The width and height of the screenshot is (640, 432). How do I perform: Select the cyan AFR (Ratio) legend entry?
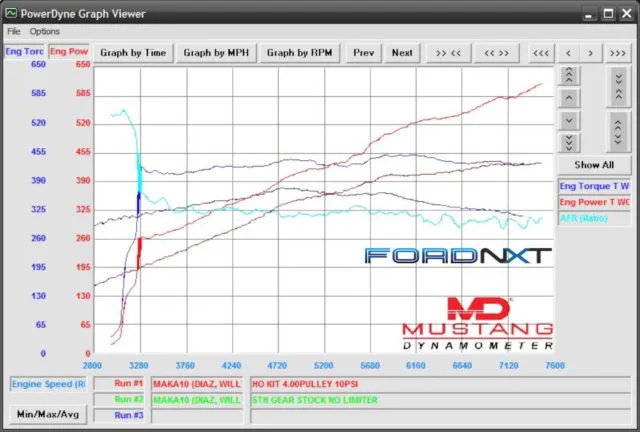click(x=594, y=218)
